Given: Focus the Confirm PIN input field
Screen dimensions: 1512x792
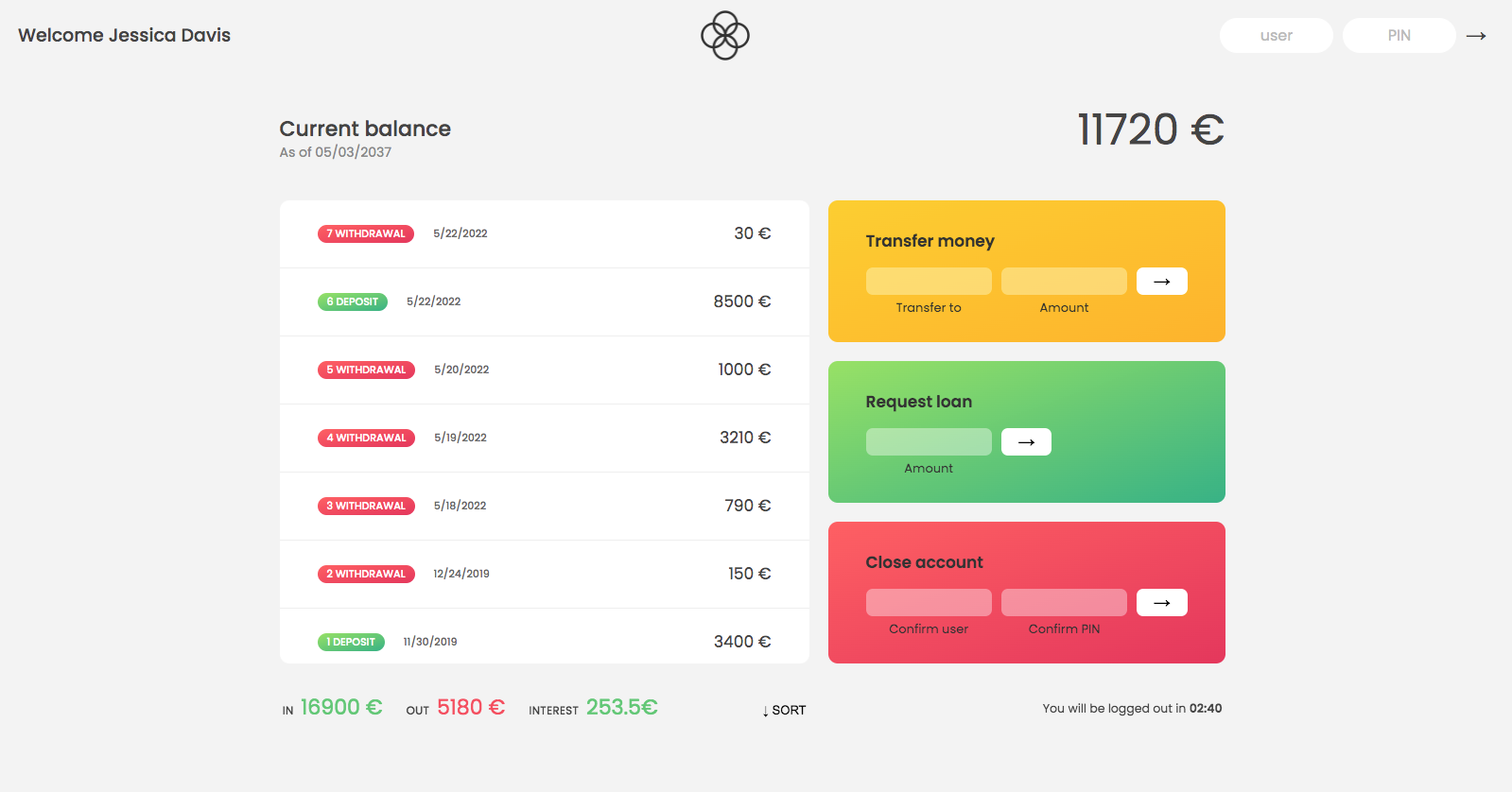Looking at the screenshot, I should tap(1064, 603).
